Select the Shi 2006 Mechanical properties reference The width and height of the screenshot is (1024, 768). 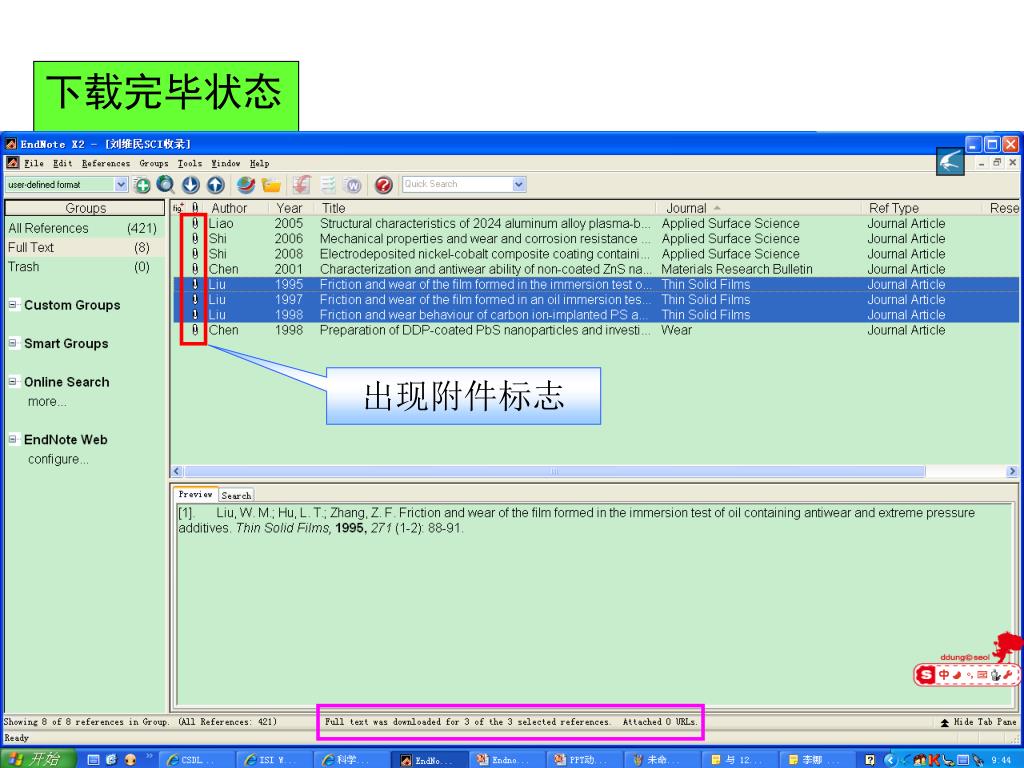tap(596, 238)
